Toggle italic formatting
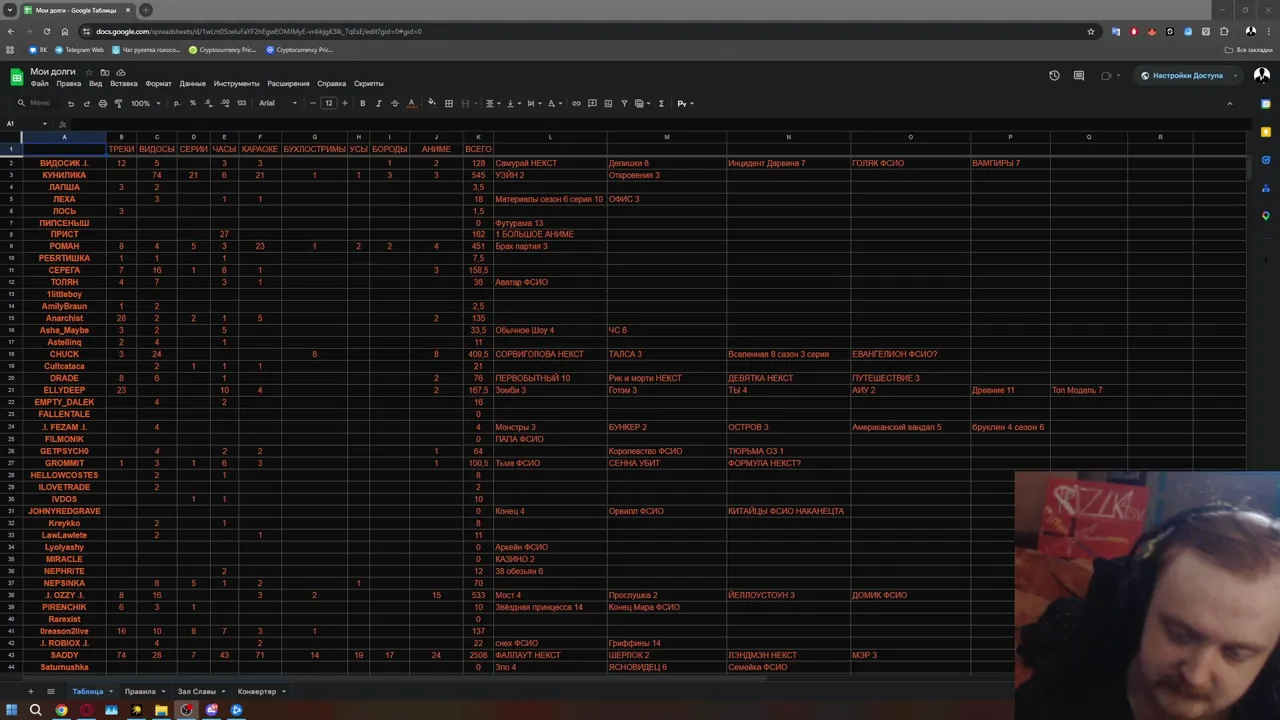The width and height of the screenshot is (1280, 720). [x=379, y=103]
